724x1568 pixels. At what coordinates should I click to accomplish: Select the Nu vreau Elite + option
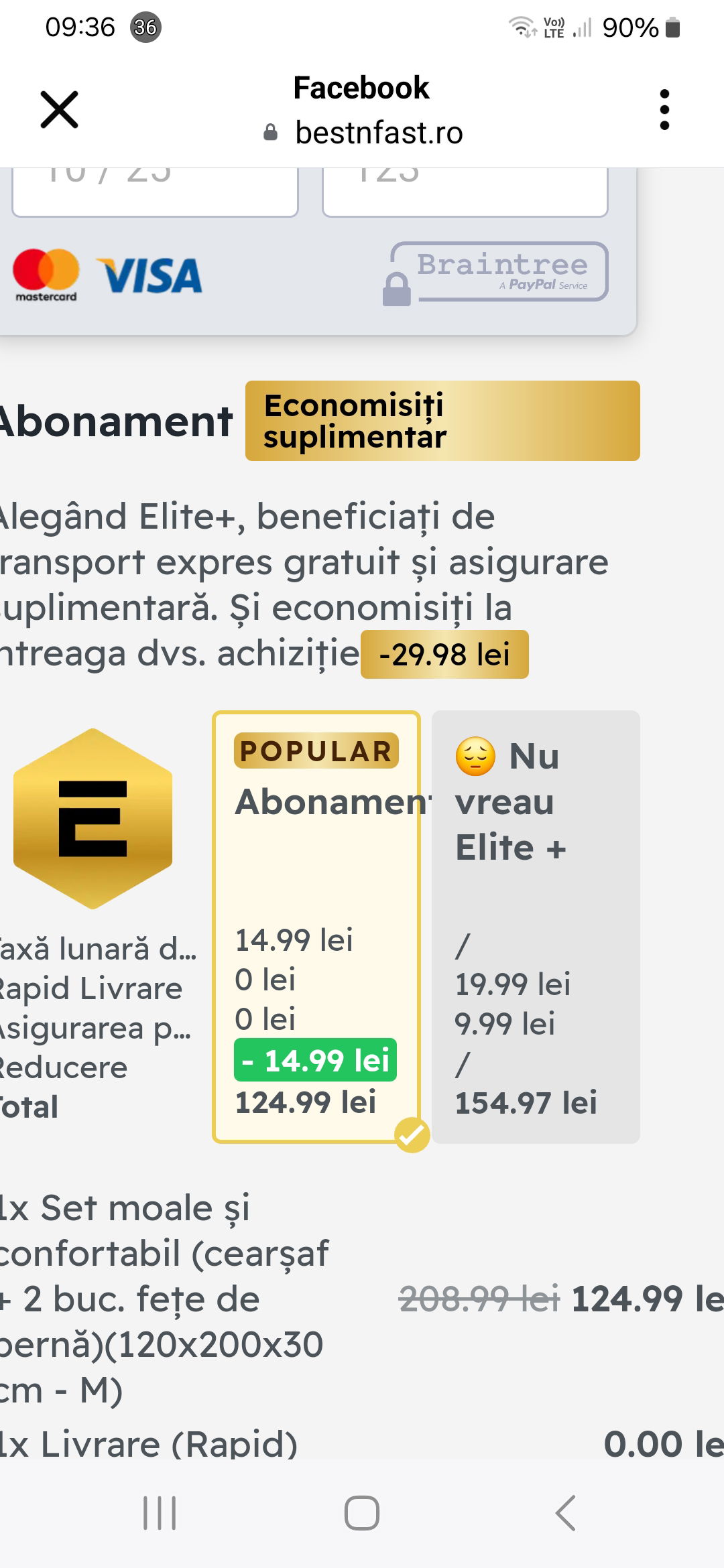536,927
